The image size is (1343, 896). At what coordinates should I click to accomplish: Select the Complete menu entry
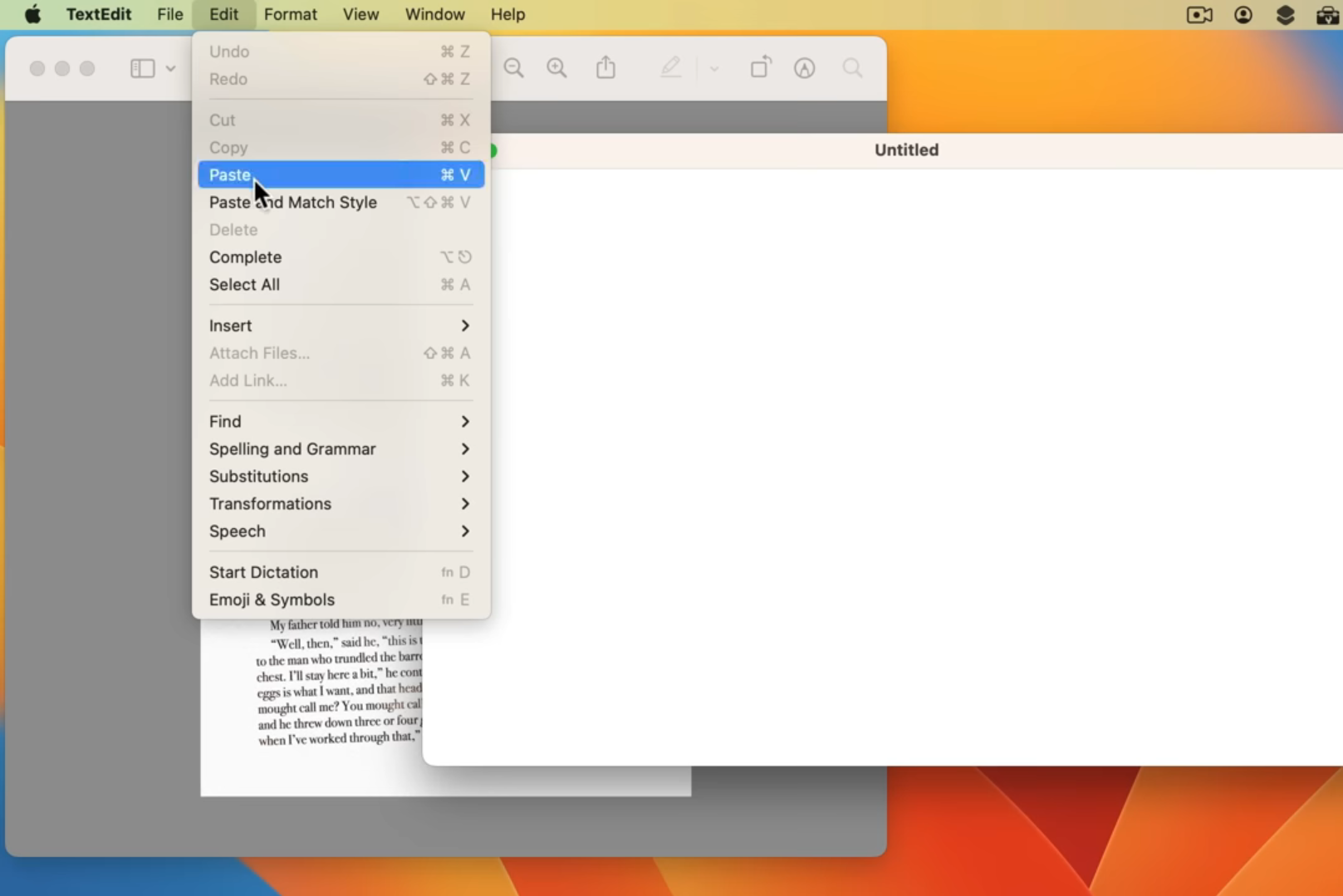[341, 257]
